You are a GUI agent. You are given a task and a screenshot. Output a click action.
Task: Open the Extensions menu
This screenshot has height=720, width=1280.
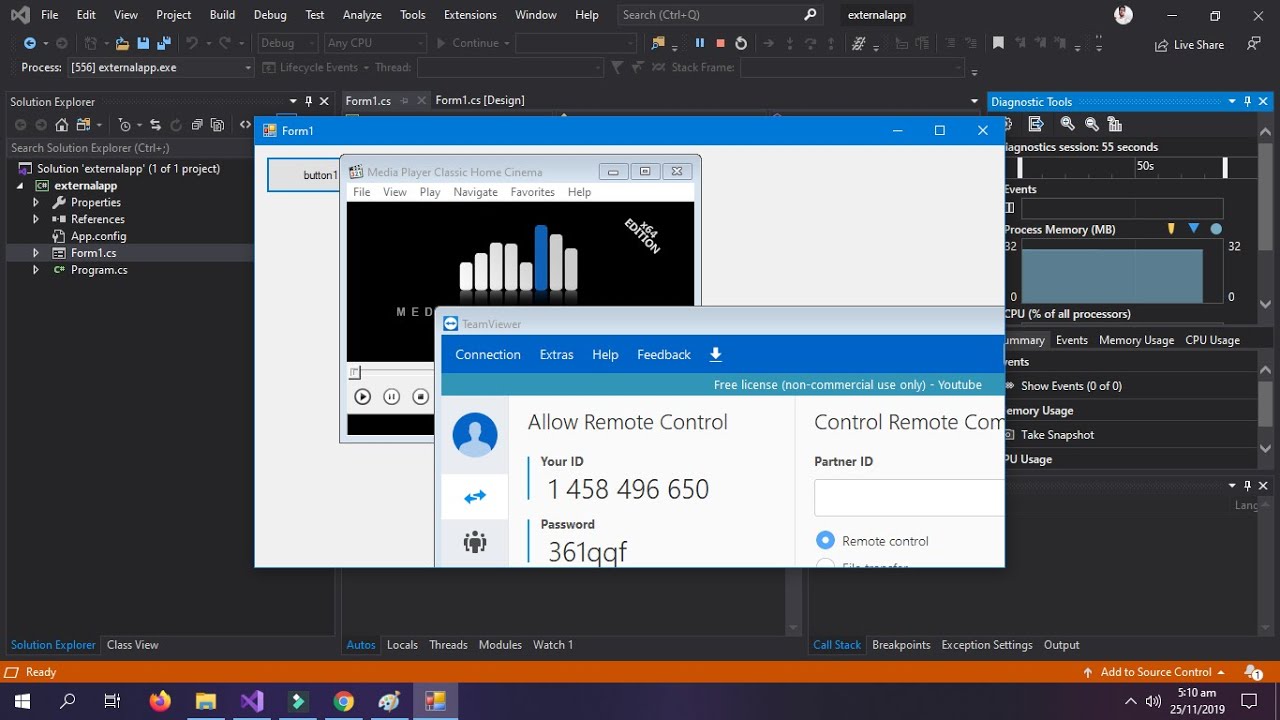470,15
